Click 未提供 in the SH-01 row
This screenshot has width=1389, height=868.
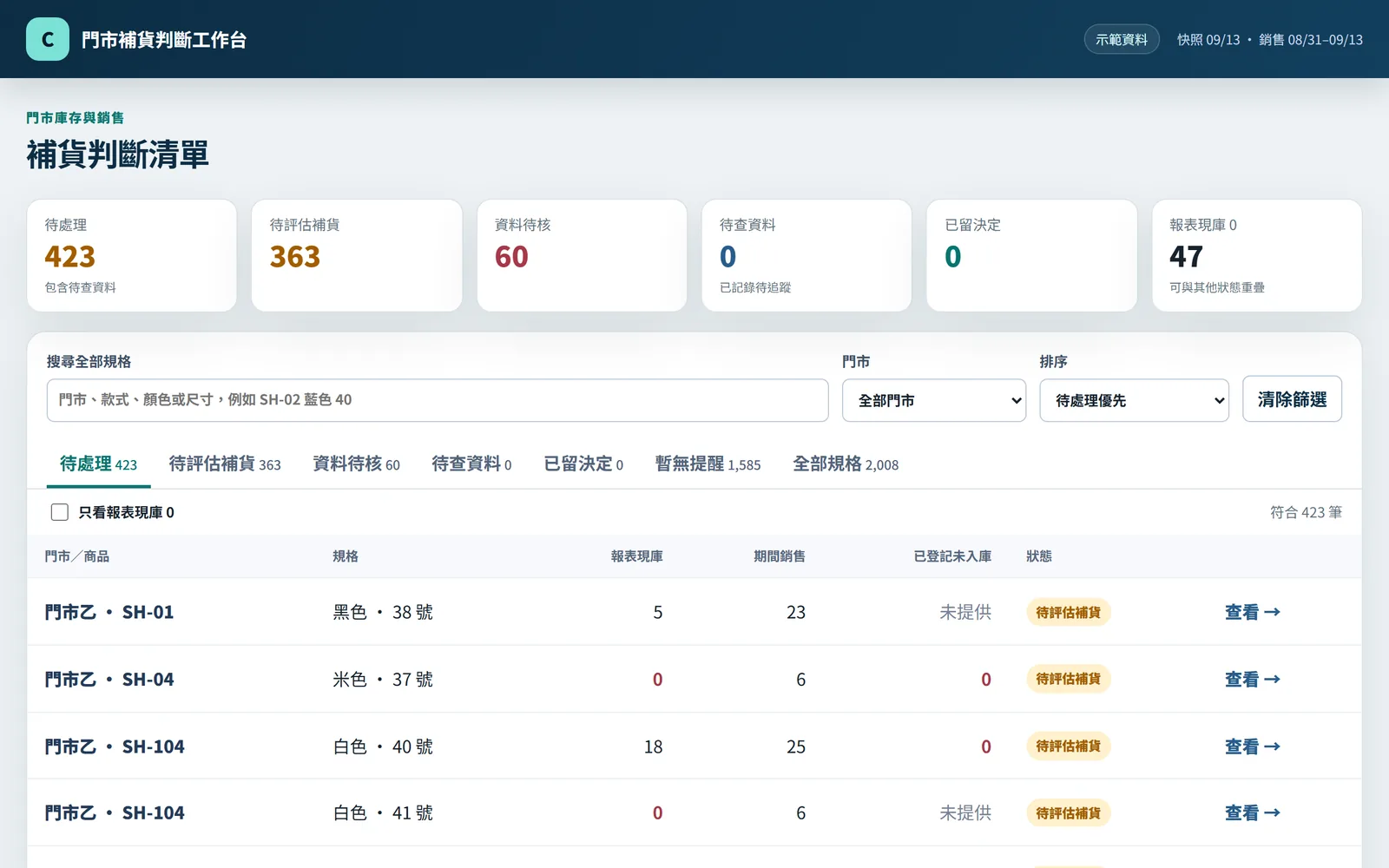coord(965,612)
